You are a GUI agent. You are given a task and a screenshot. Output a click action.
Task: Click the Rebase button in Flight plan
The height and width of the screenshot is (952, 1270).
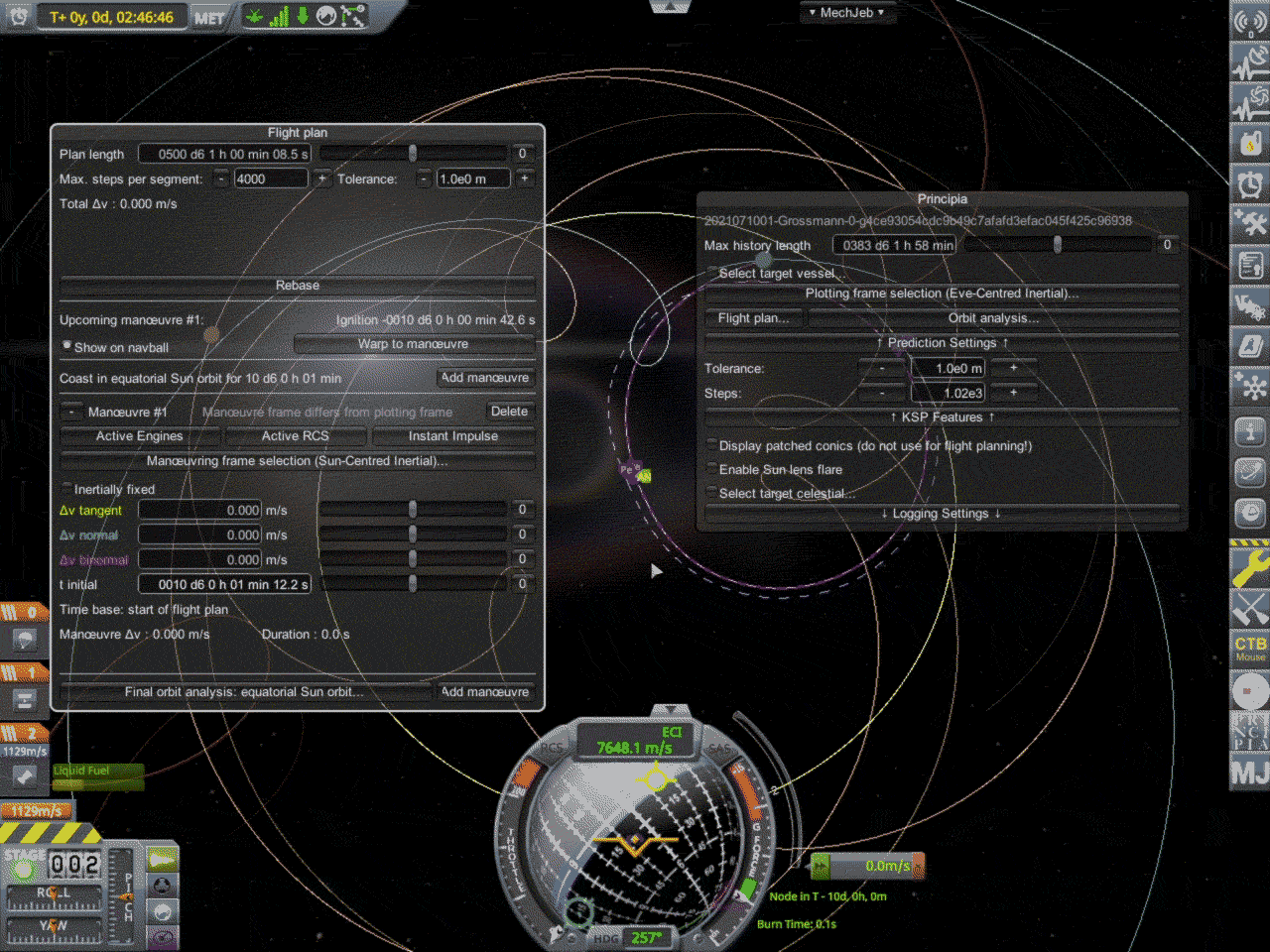[x=297, y=285]
